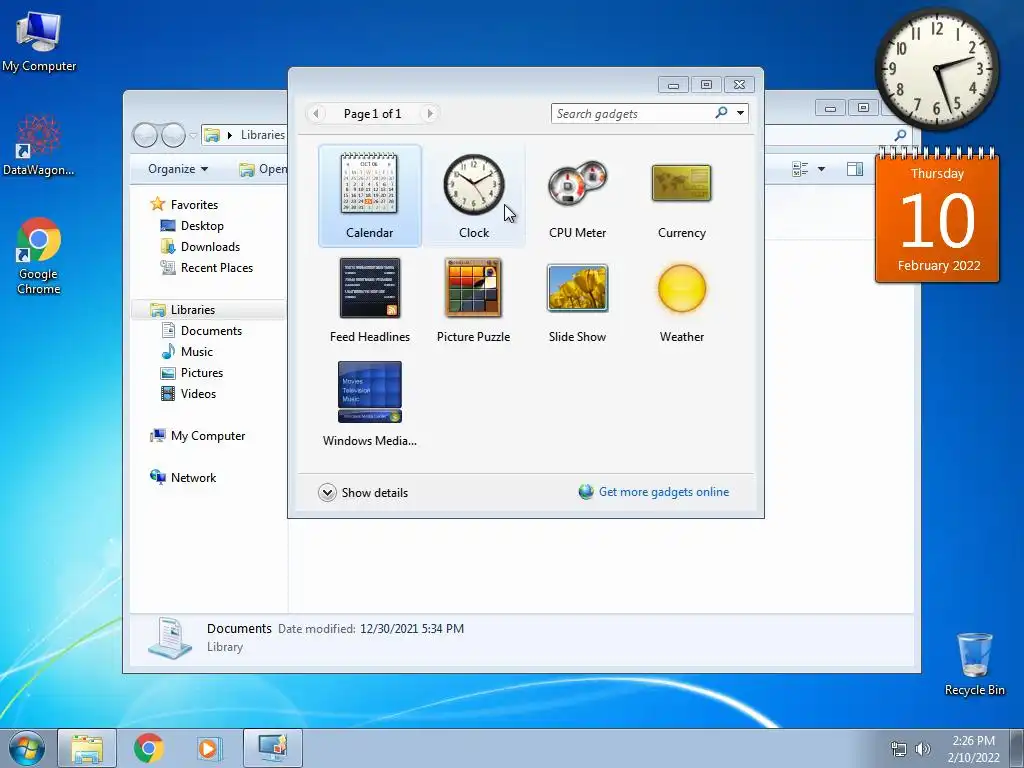
Task: Open Recent Places under Favorites
Action: pos(206,268)
